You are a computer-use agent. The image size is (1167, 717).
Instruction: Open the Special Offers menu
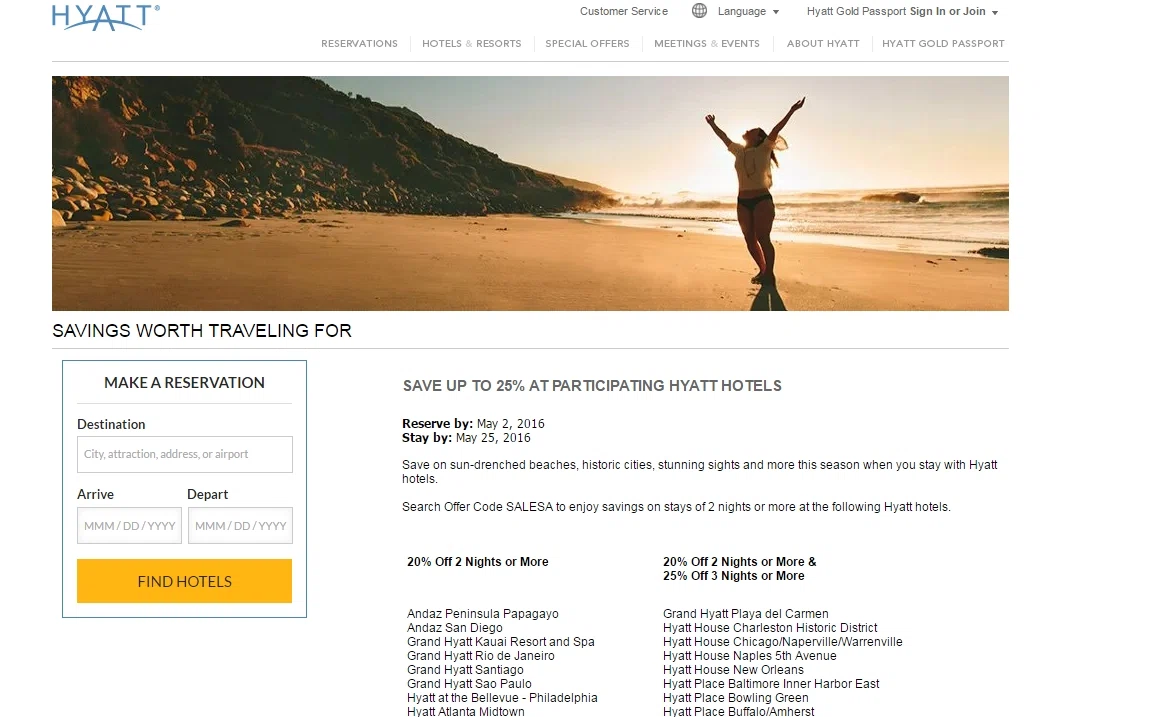pos(587,43)
